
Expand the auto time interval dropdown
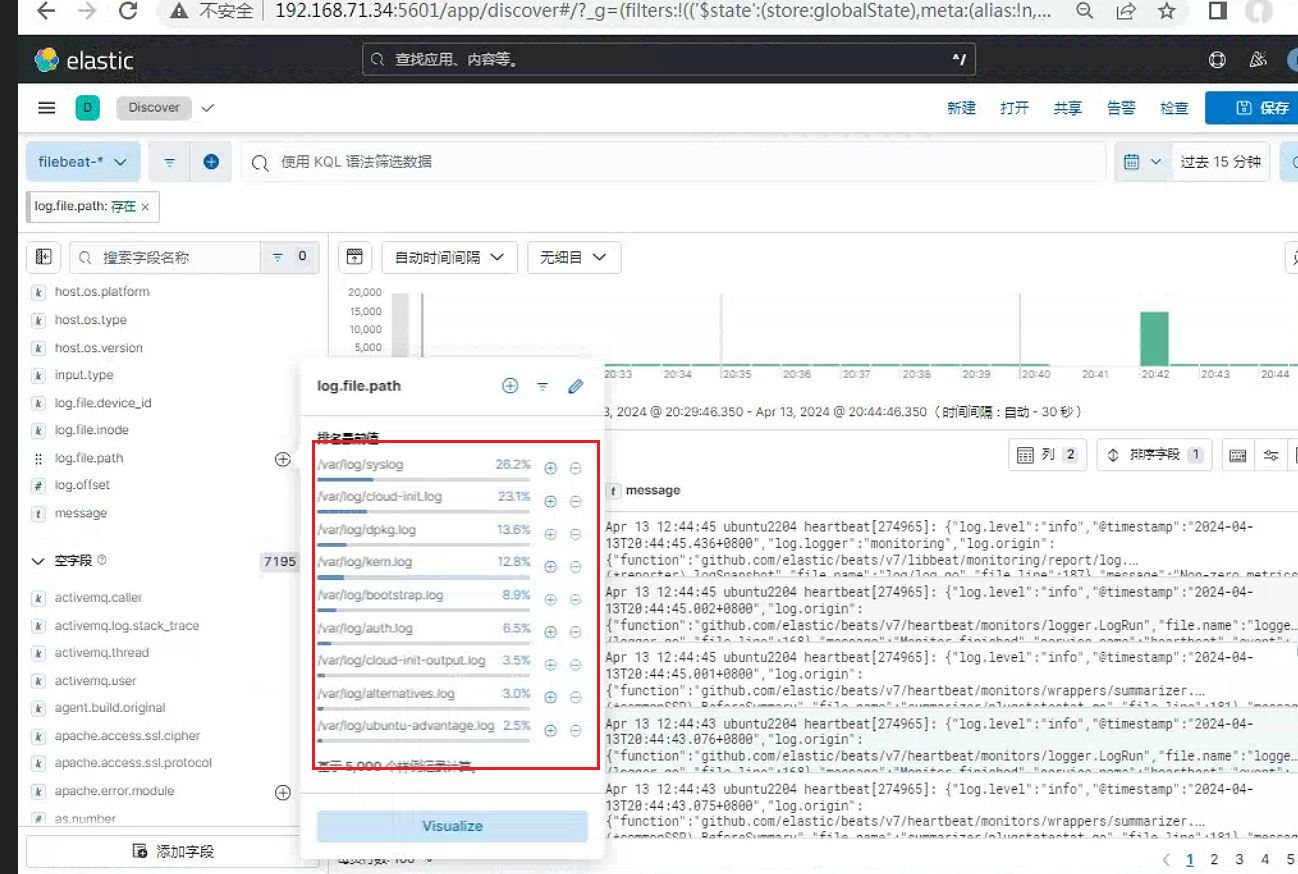point(449,257)
